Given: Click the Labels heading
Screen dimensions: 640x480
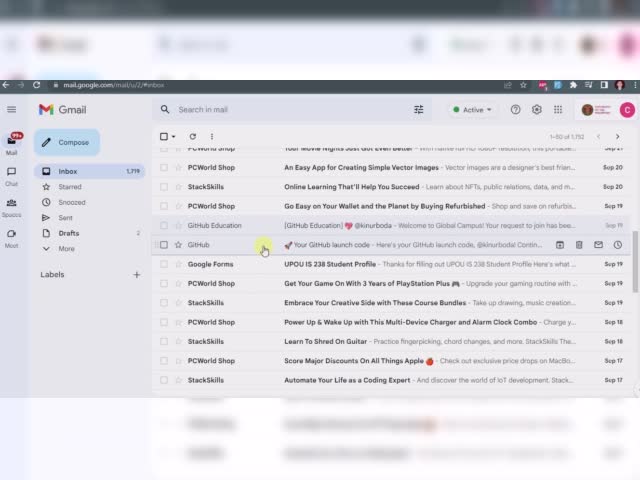Looking at the screenshot, I should tap(52, 275).
